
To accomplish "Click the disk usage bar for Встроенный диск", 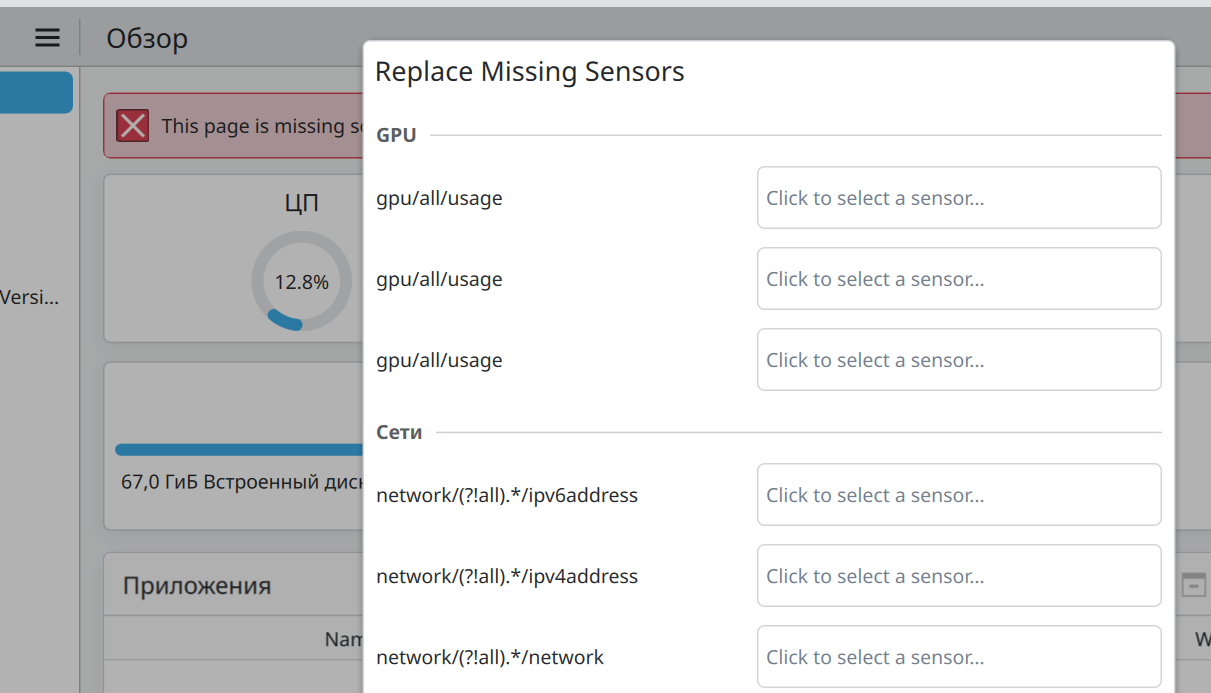I will tap(238, 450).
